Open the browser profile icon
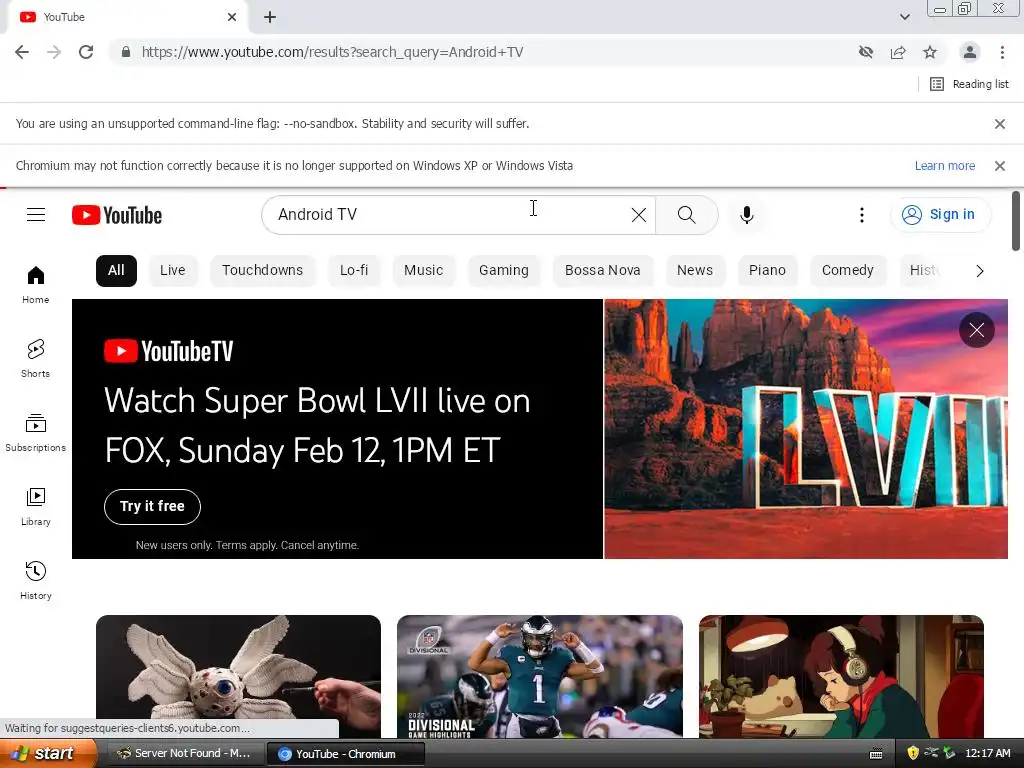This screenshot has height=768, width=1024. (x=970, y=52)
